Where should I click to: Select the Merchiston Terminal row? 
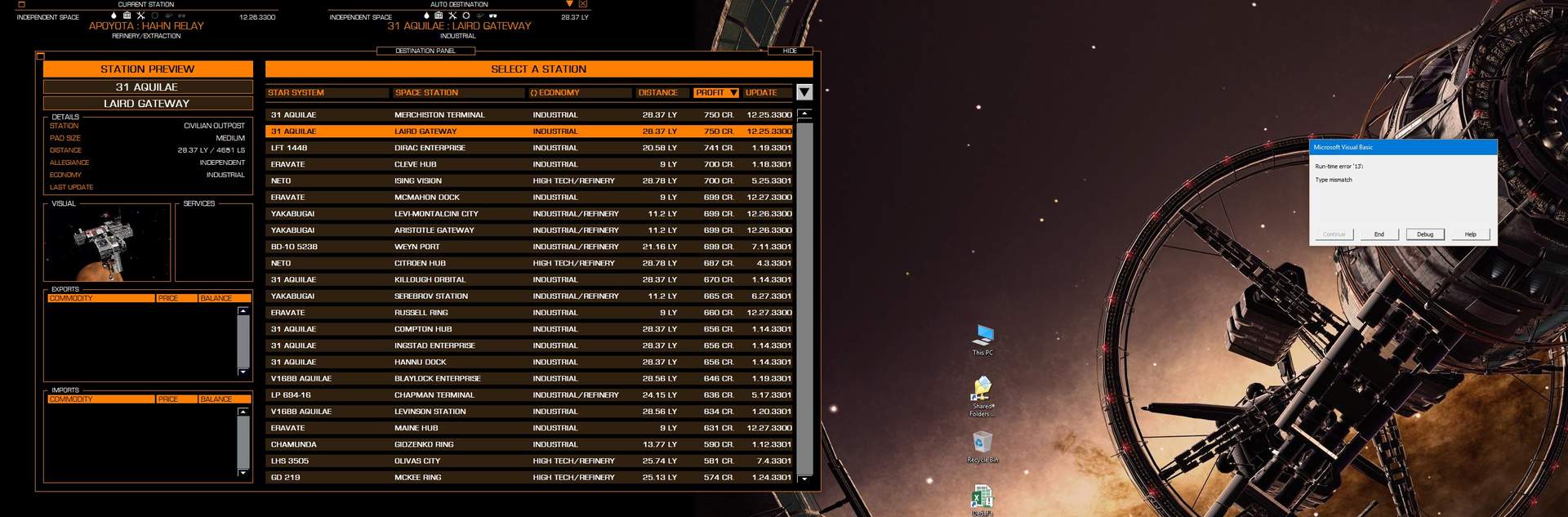[529, 115]
